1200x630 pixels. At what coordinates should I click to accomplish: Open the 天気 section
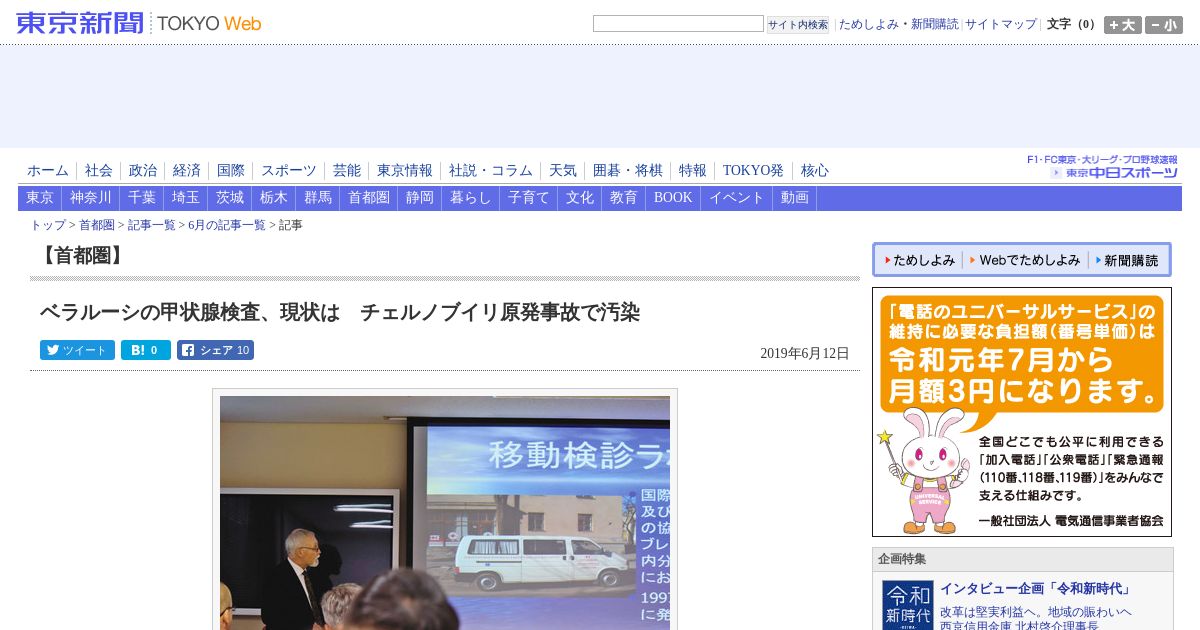(562, 171)
